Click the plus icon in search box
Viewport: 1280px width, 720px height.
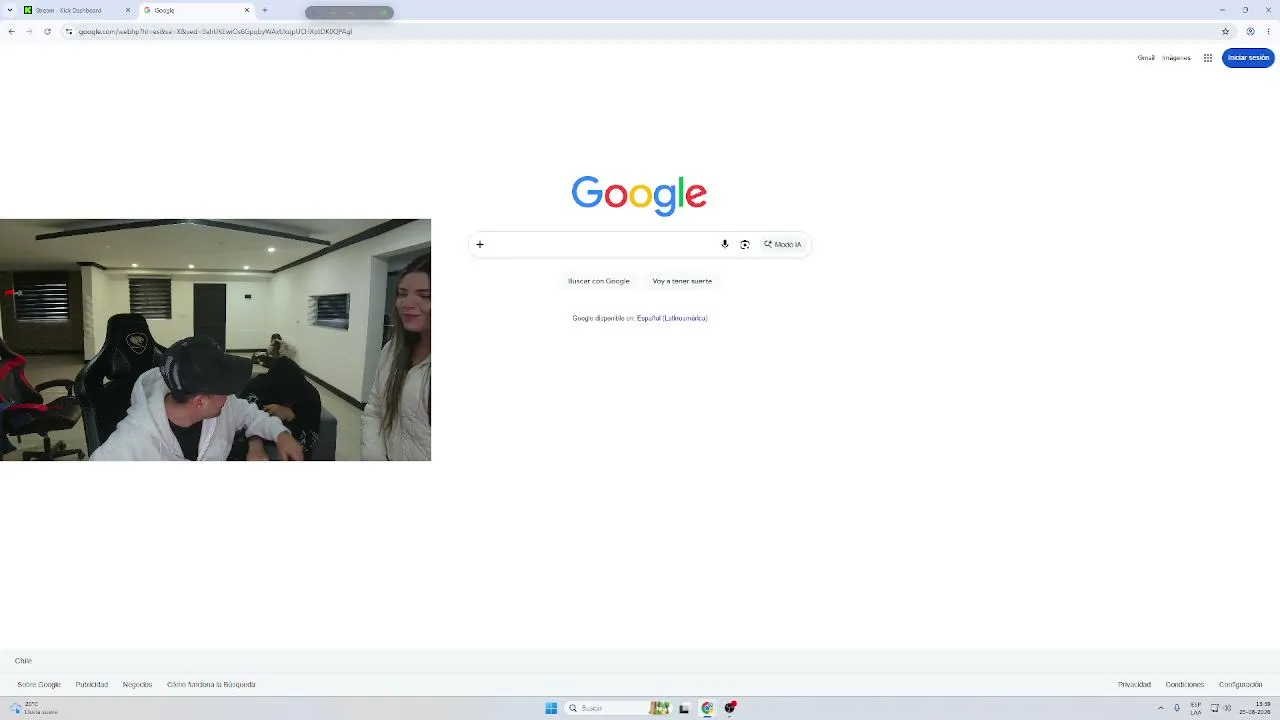(x=480, y=244)
